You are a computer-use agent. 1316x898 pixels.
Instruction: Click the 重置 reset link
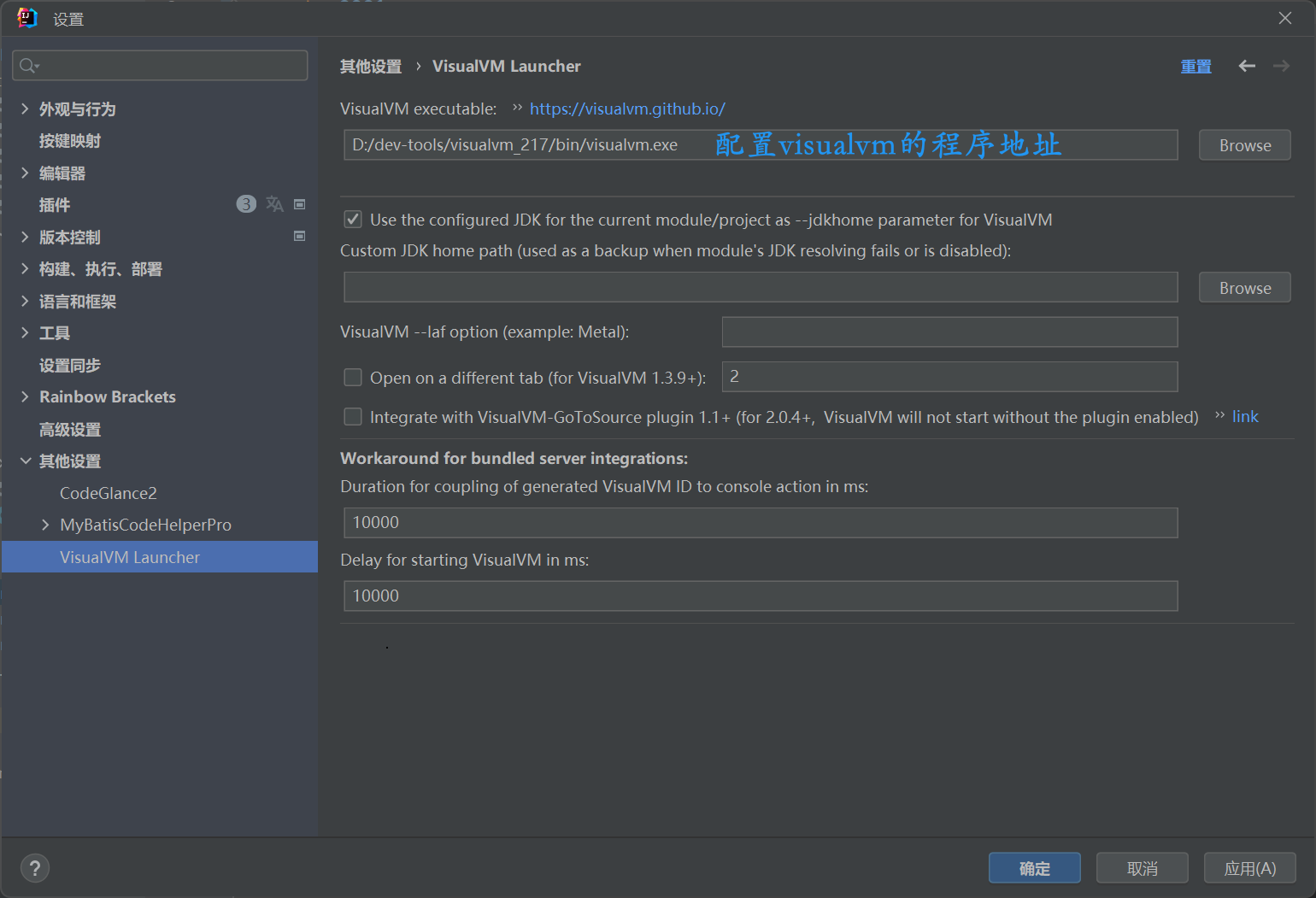coord(1196,66)
